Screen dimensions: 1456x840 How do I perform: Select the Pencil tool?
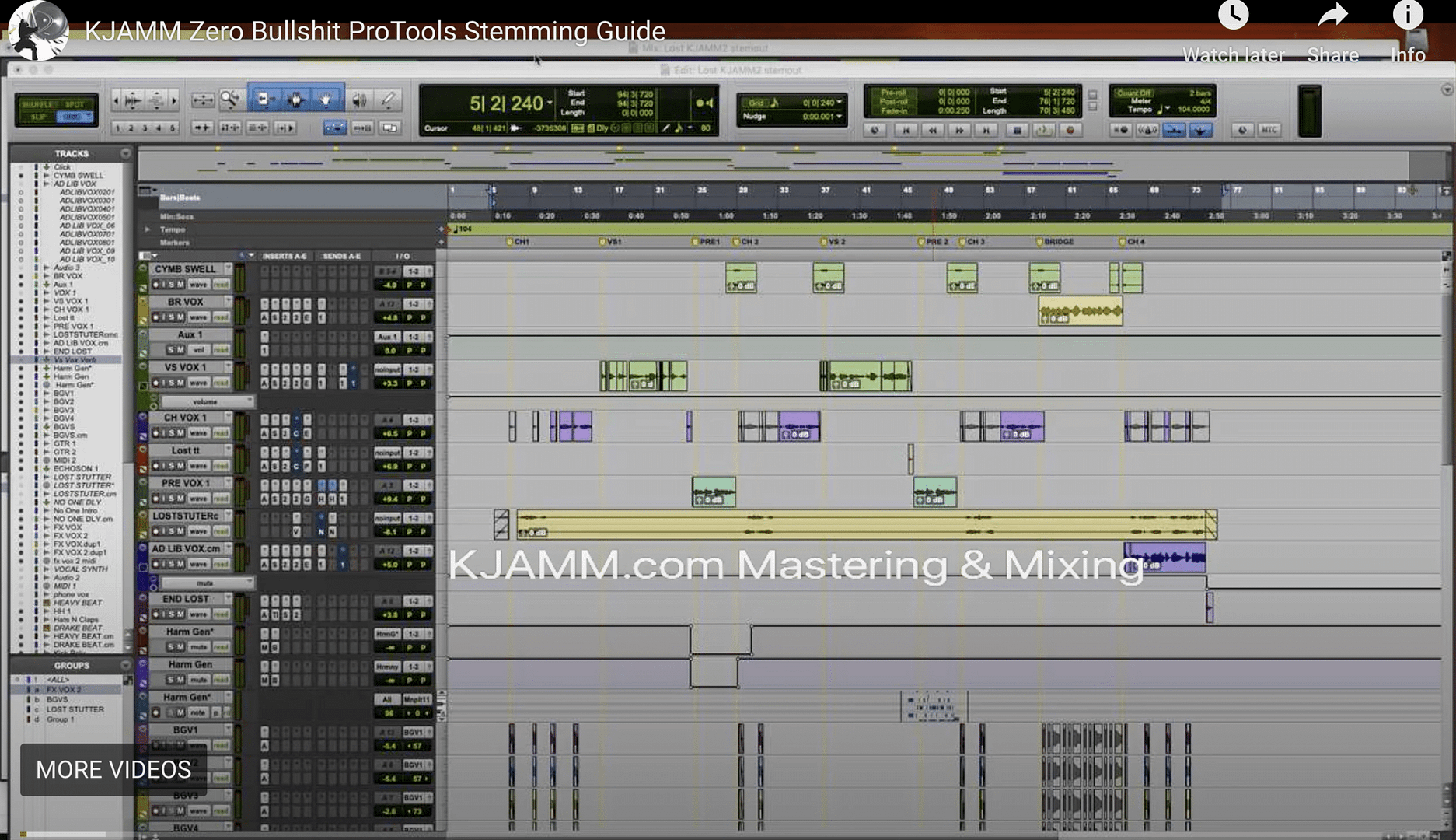coord(388,100)
